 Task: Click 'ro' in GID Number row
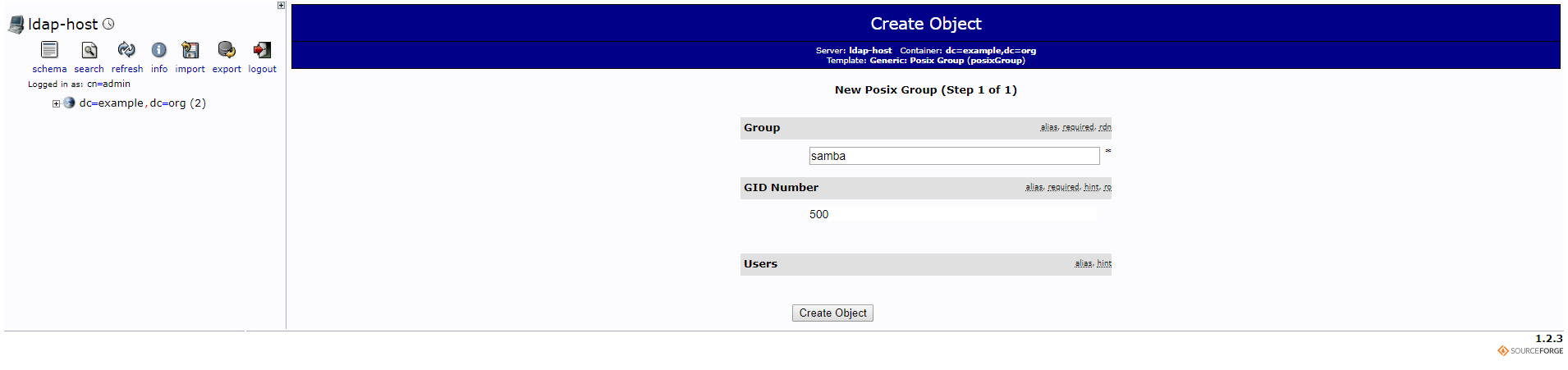(x=1107, y=187)
